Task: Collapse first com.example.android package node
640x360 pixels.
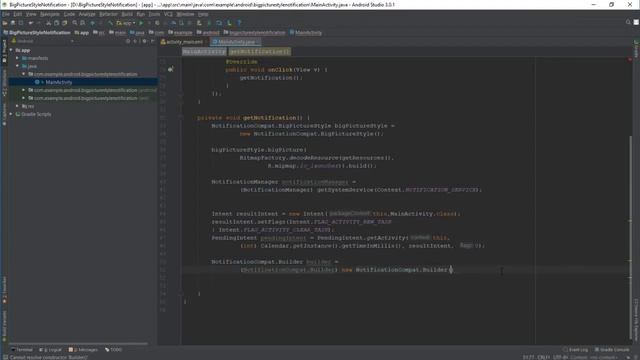Action: 23,74
